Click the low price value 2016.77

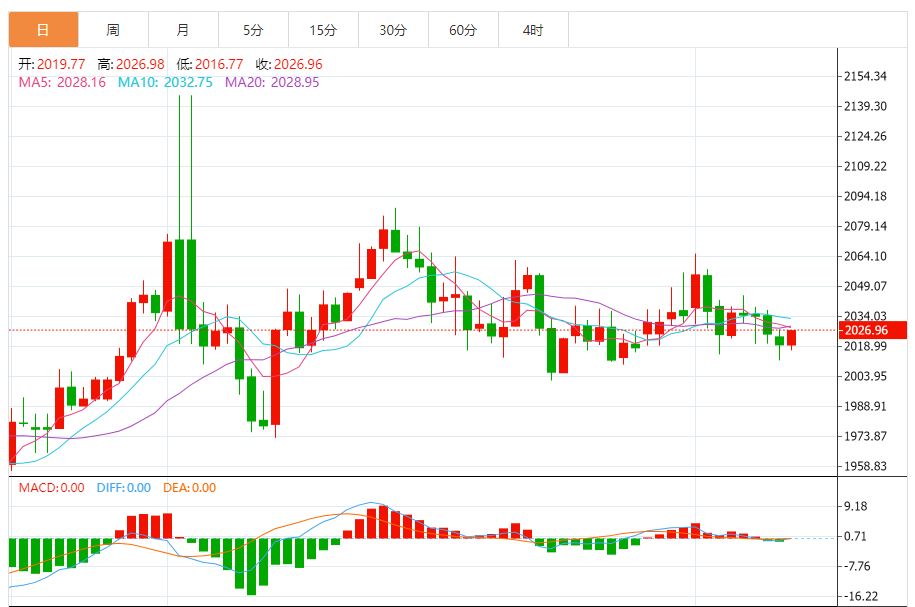pos(219,64)
